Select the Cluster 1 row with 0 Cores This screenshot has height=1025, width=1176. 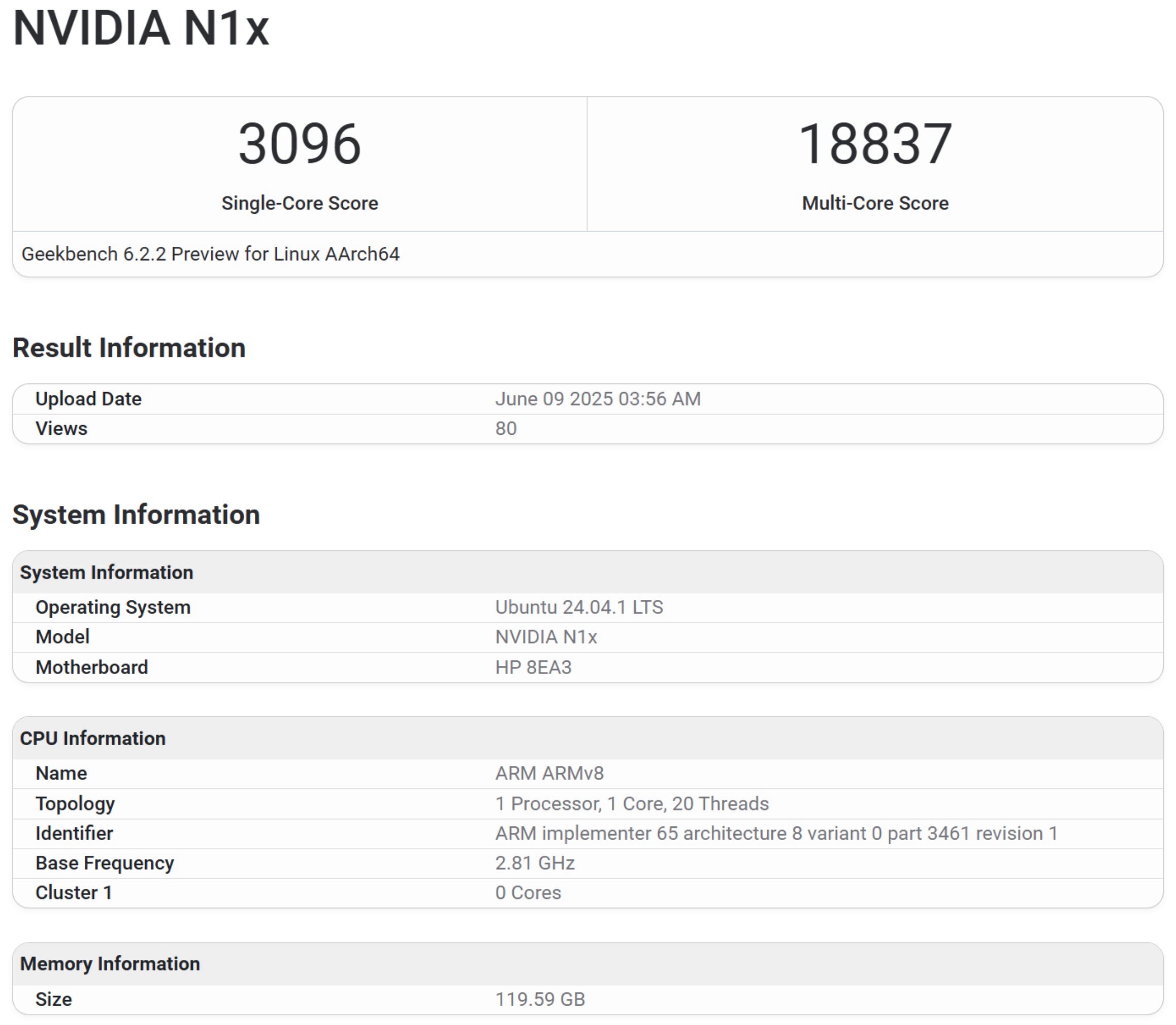coord(527,892)
